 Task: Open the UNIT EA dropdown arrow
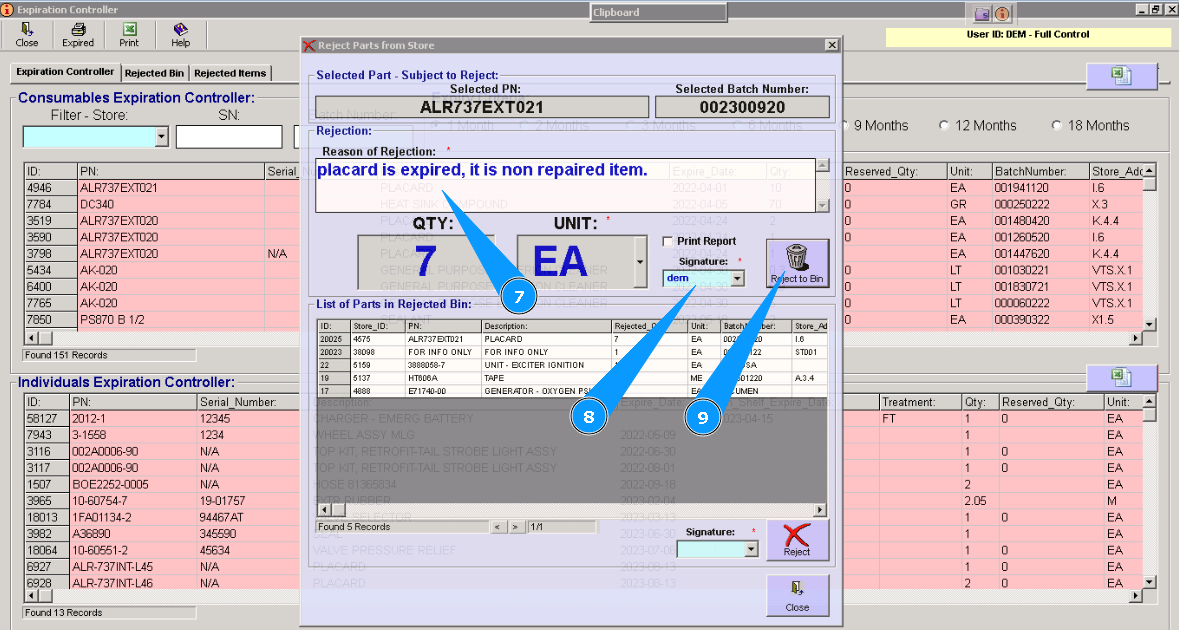coord(640,262)
